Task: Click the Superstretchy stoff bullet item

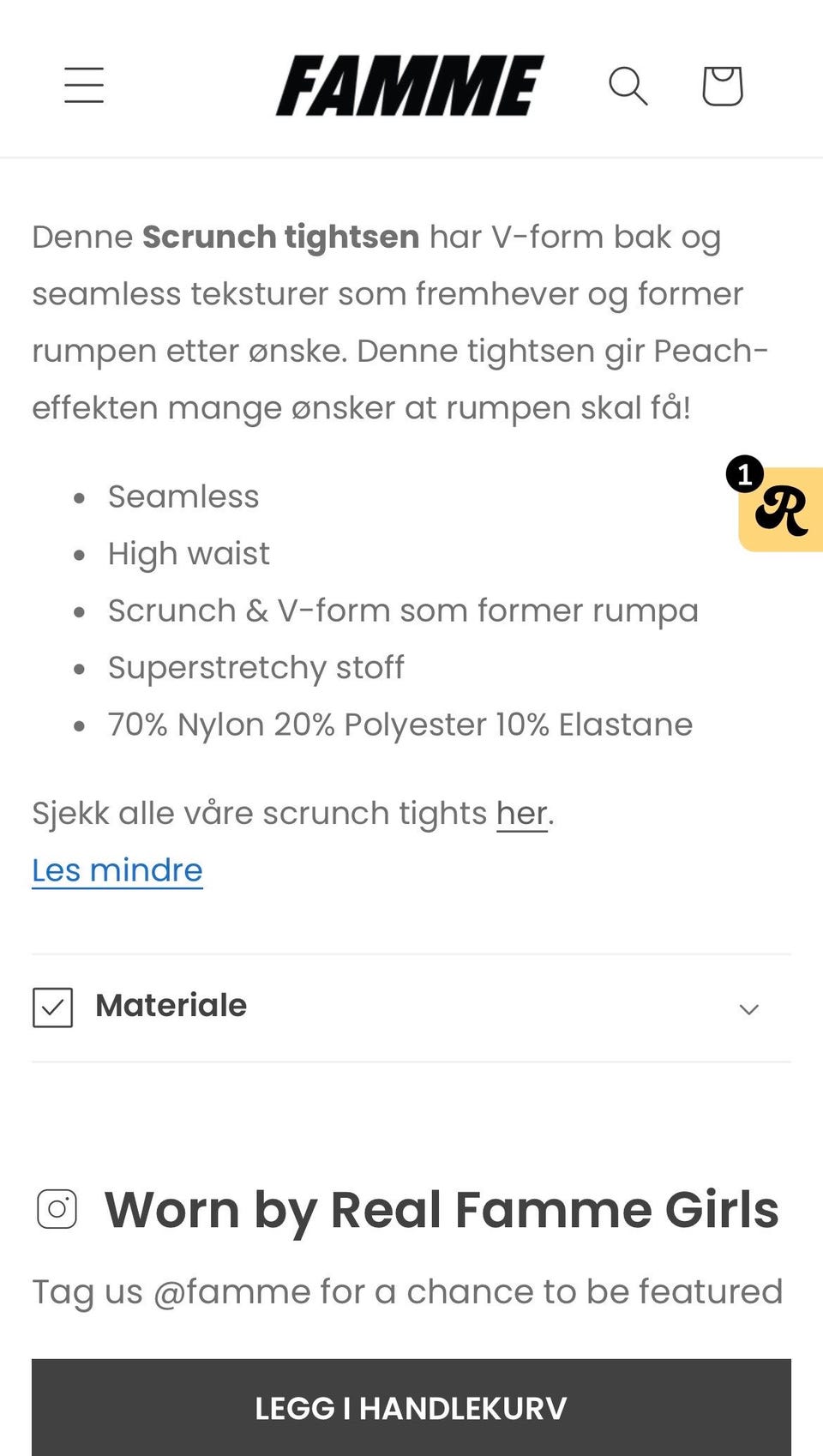Action: point(255,668)
